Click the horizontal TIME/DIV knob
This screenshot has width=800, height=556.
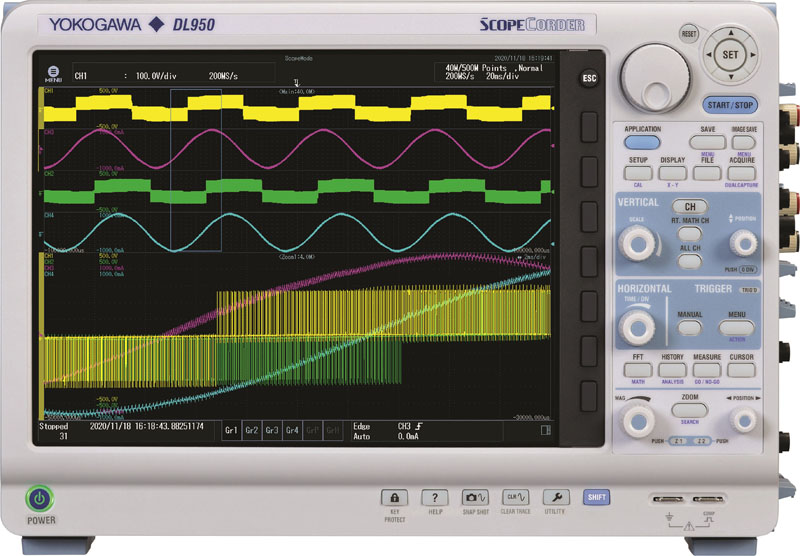pyautogui.click(x=638, y=327)
